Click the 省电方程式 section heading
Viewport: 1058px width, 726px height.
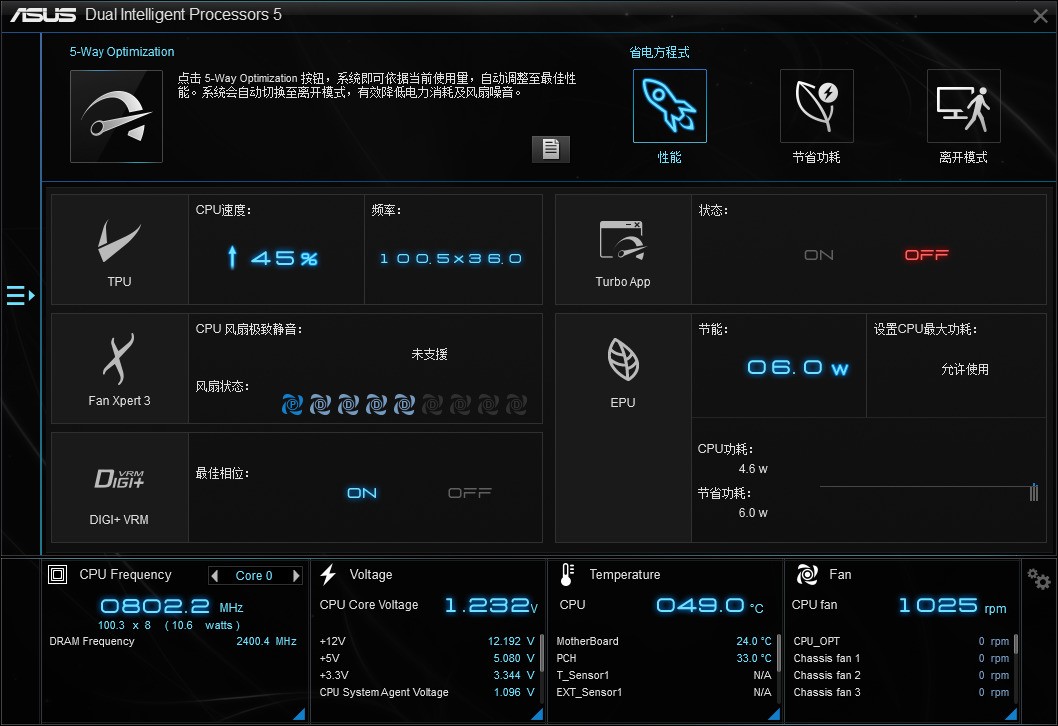point(659,52)
